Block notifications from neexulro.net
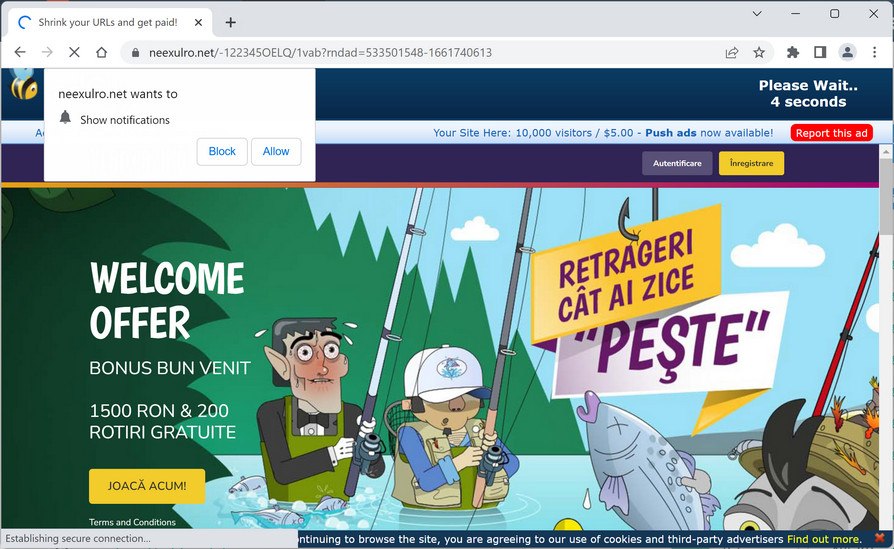Viewport: 894px width, 549px height. pyautogui.click(x=222, y=151)
